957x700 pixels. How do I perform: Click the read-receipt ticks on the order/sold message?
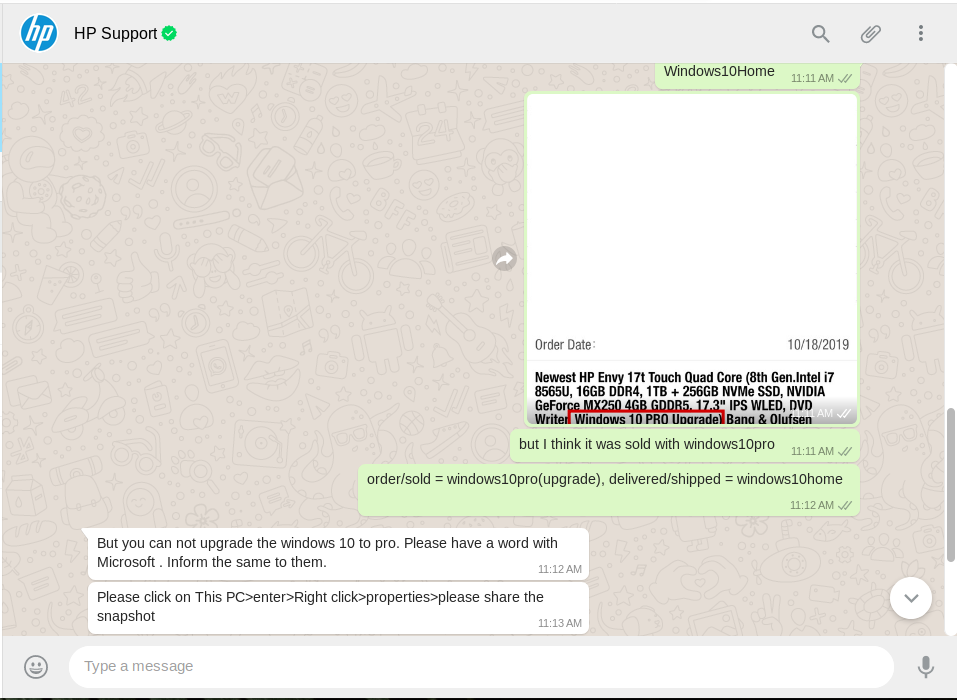pyautogui.click(x=845, y=505)
